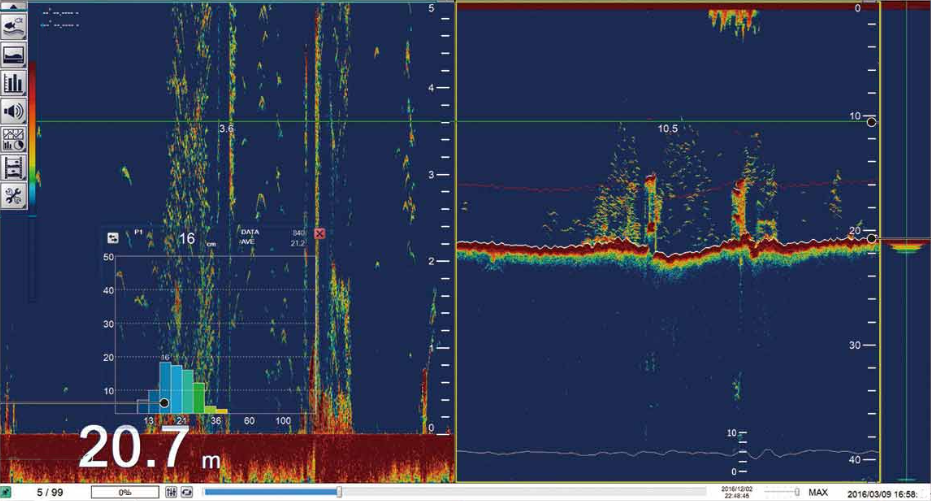Click the icon in histogram window header
Screen dimensions: 931x501
point(113,237)
